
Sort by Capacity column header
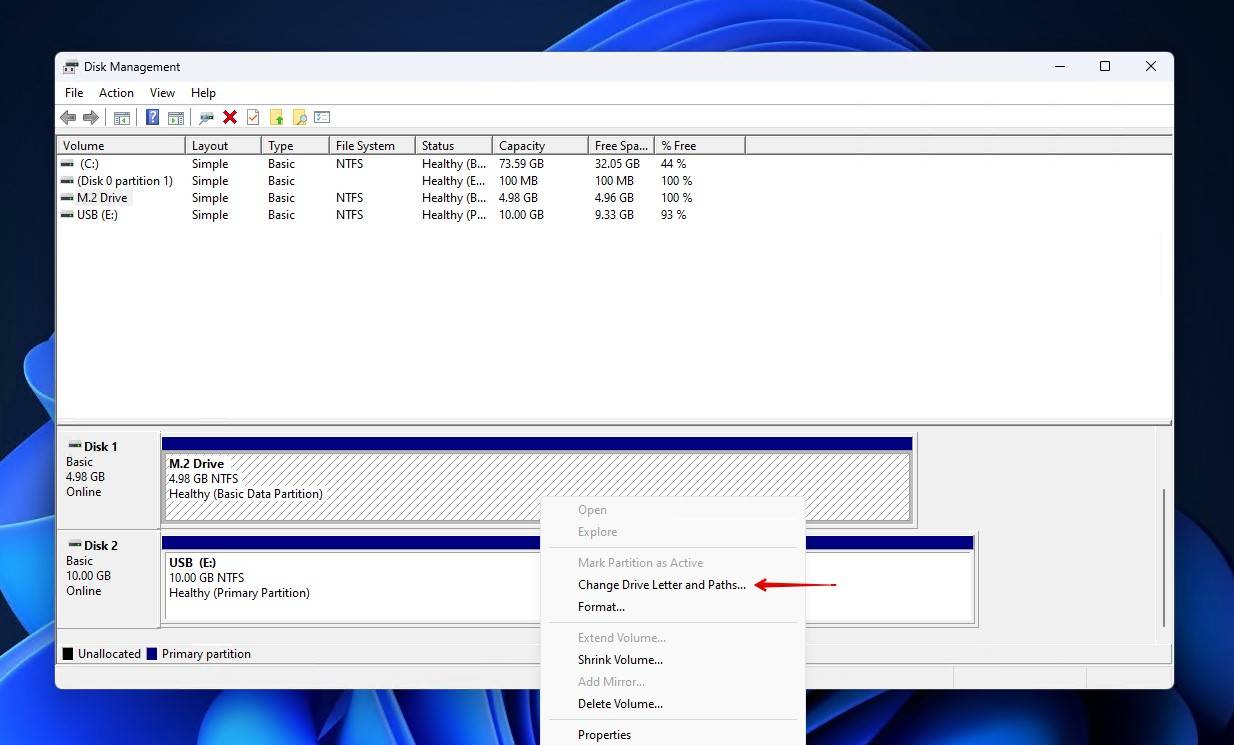(x=540, y=146)
